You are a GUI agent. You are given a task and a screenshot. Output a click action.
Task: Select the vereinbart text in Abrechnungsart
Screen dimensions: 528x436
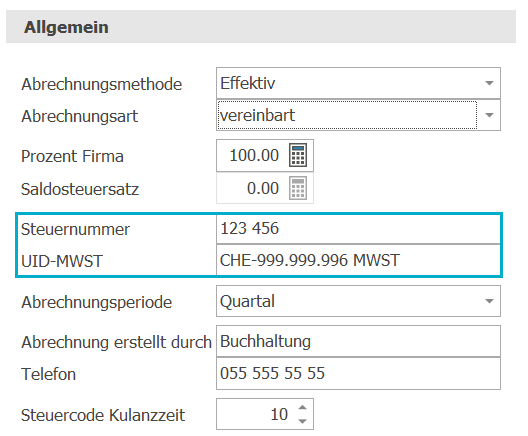258,115
